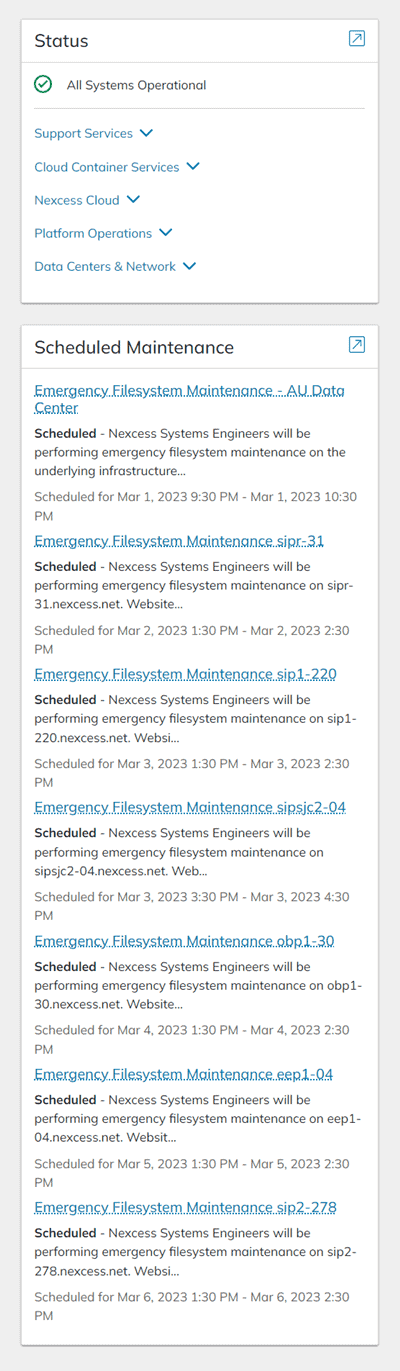Click the Platform Operations label
This screenshot has width=400, height=1371.
[x=93, y=233]
